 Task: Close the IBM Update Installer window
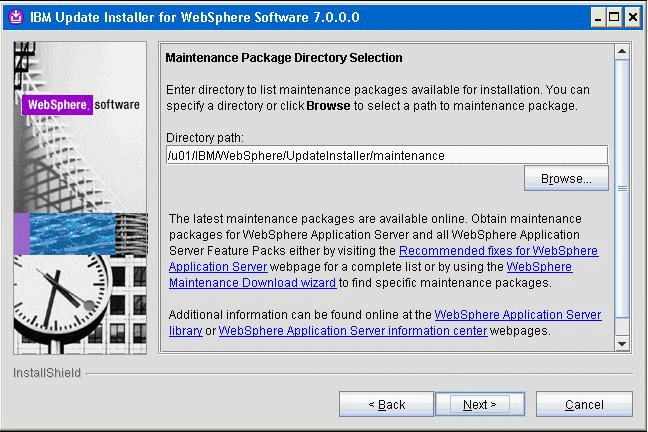coord(632,17)
